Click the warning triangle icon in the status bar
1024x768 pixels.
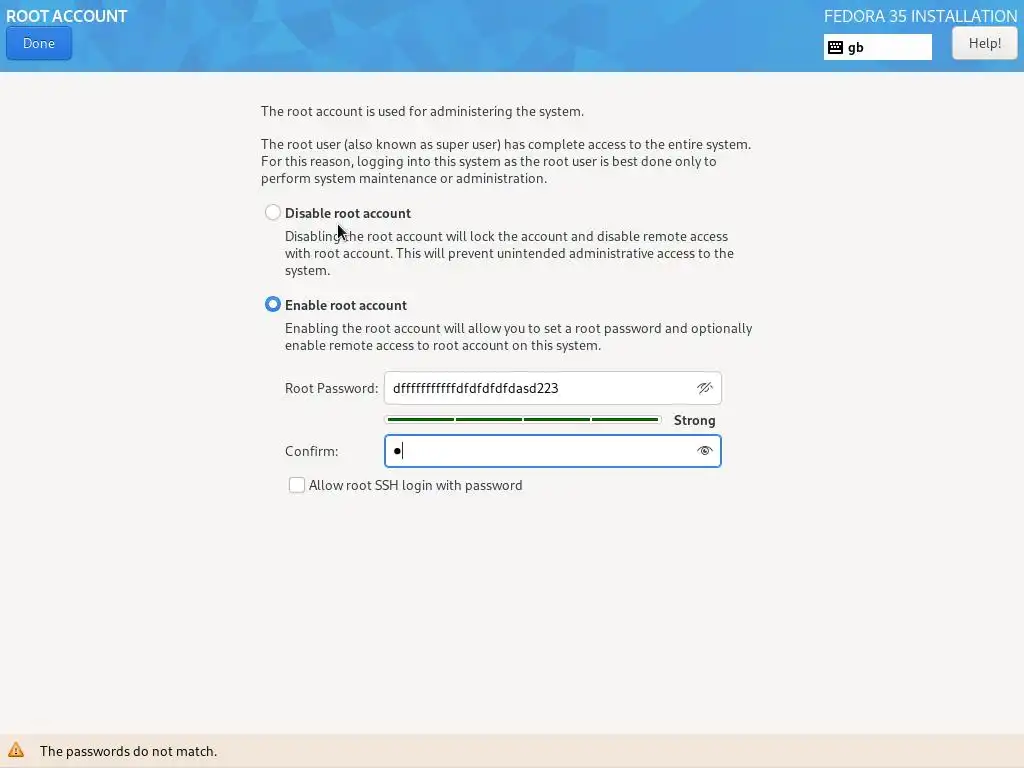click(x=16, y=750)
